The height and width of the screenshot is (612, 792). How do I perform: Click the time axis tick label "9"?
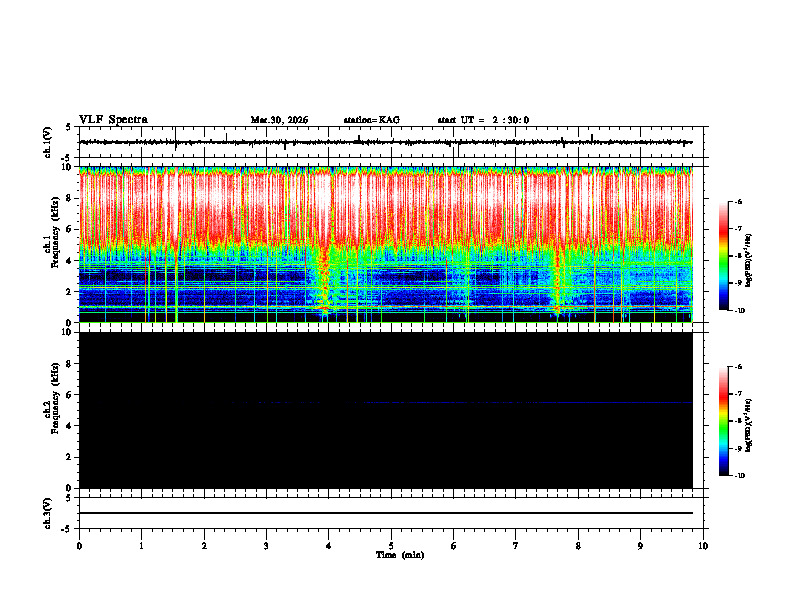pos(640,546)
